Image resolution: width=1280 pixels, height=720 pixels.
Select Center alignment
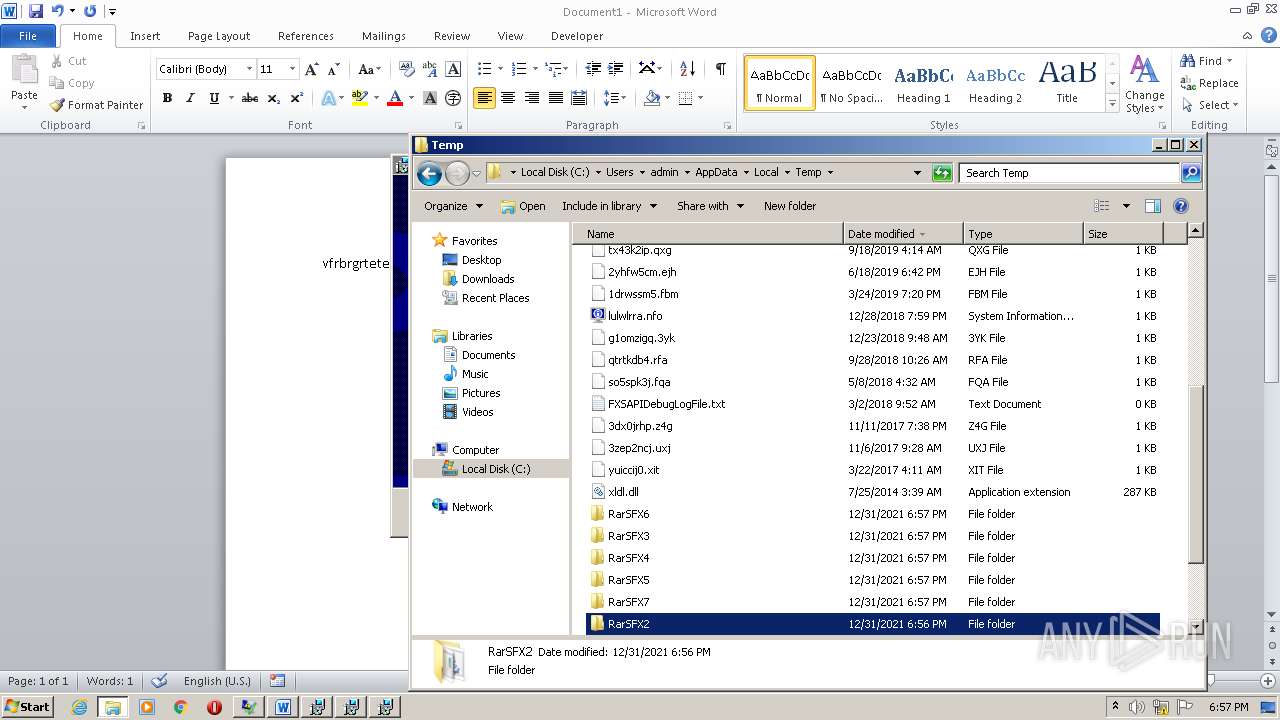point(508,98)
